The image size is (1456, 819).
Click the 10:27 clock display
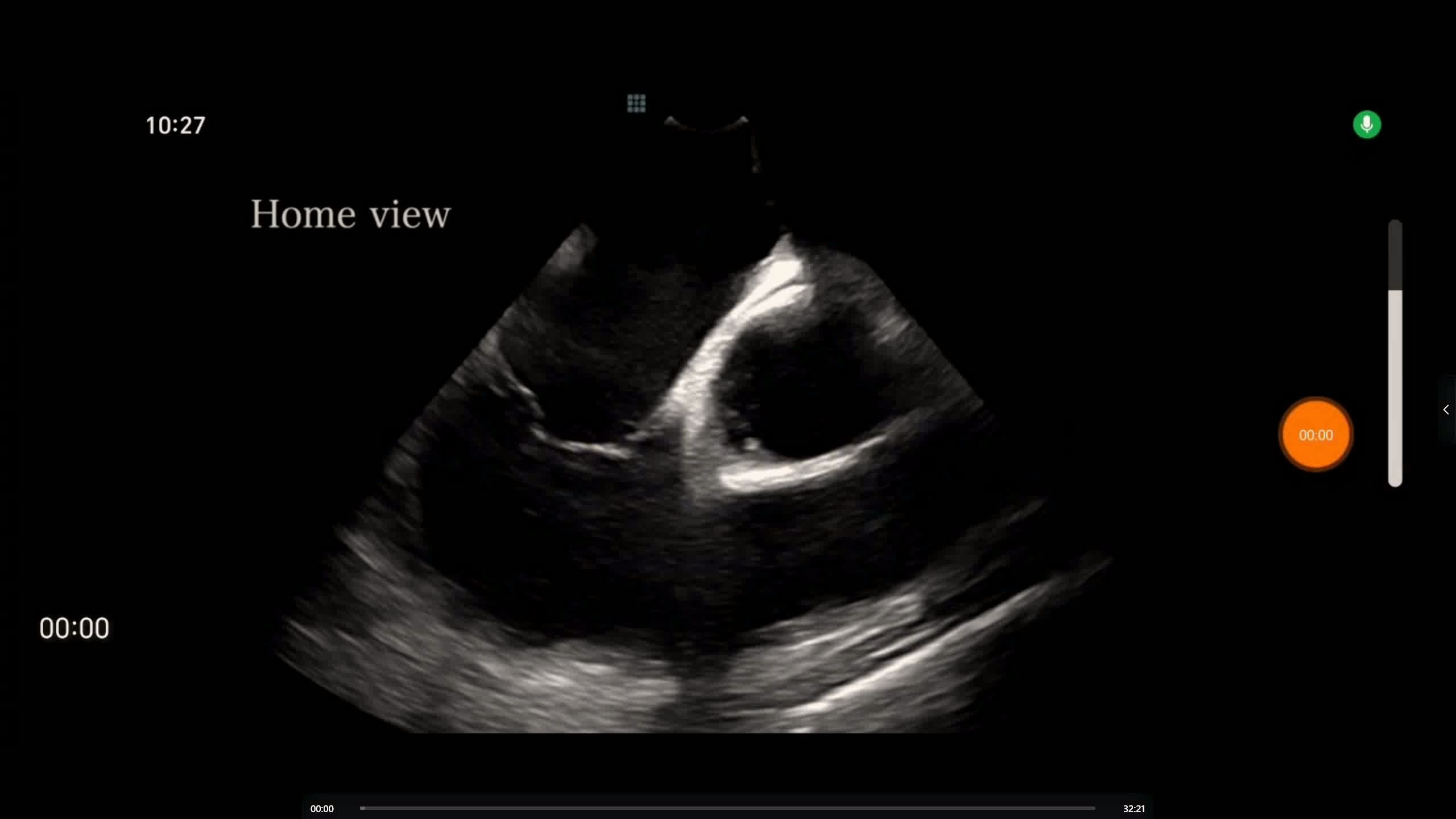pyautogui.click(x=175, y=126)
